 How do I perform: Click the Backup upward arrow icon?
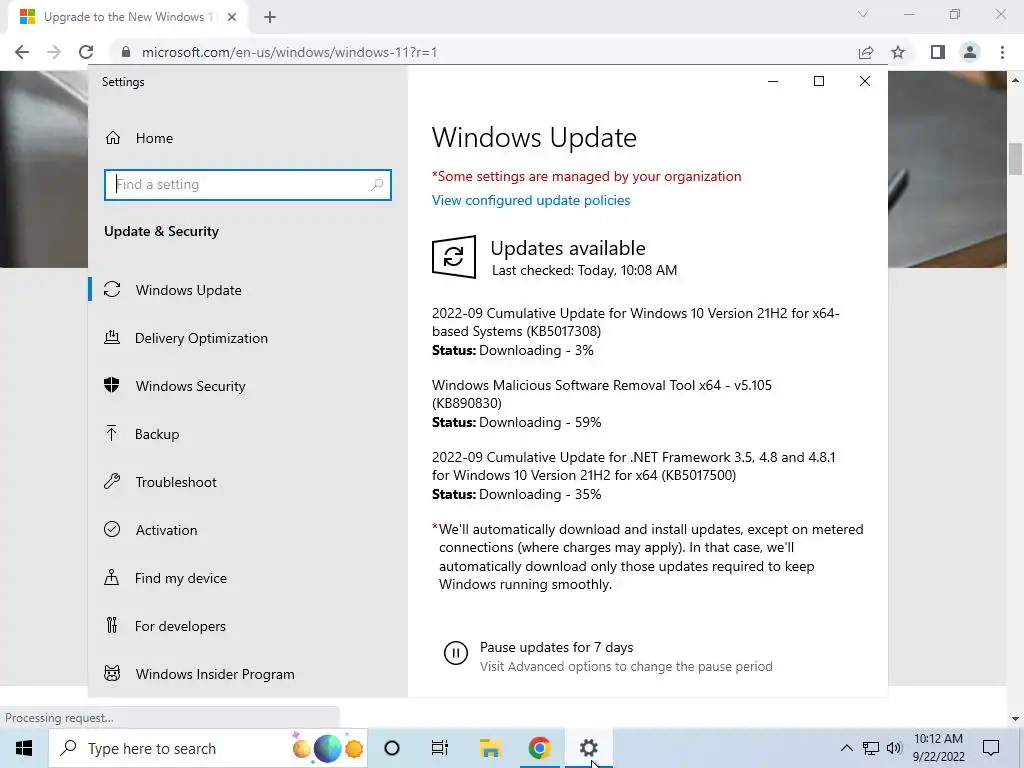point(112,434)
